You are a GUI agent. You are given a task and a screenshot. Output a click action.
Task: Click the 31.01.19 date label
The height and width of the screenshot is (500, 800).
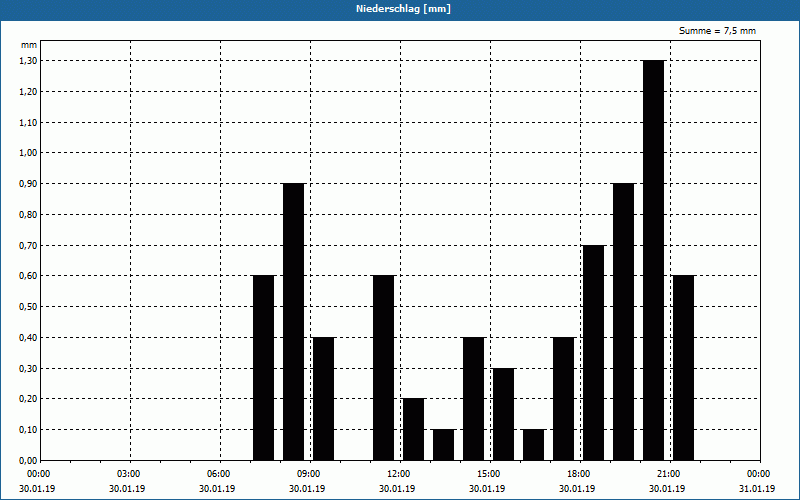pos(757,489)
